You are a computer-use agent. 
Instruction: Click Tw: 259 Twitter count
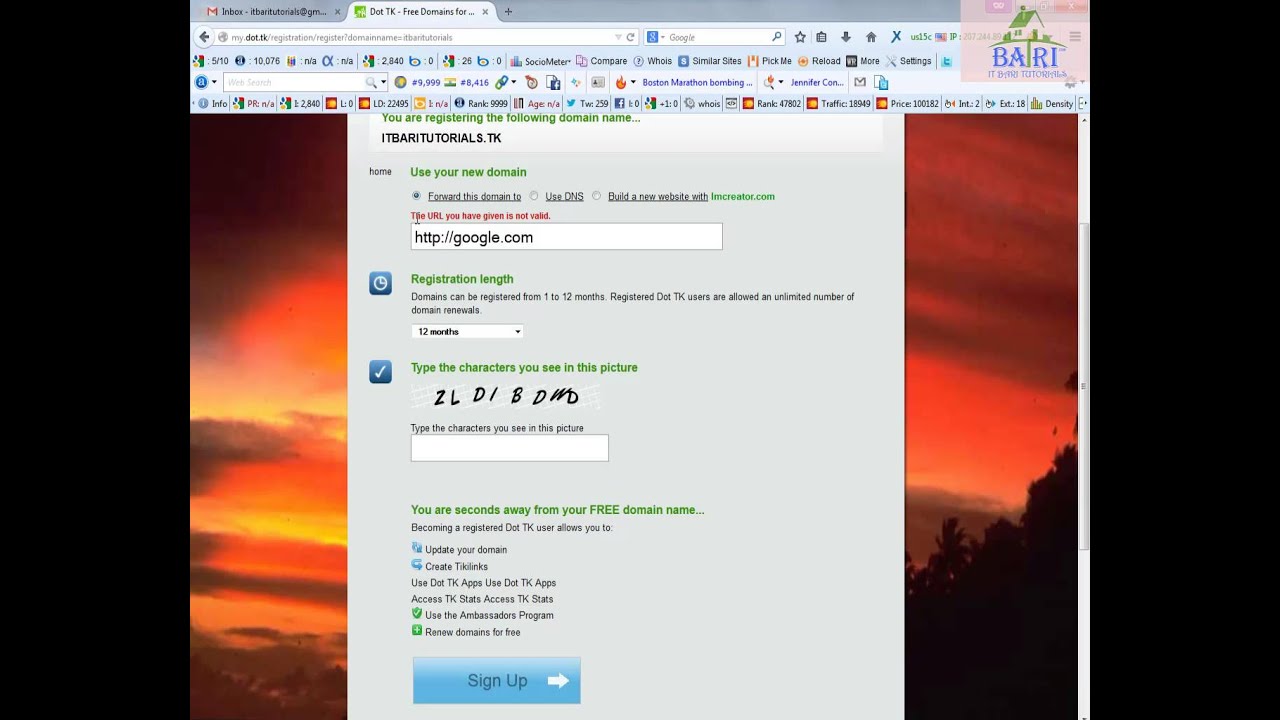point(587,103)
